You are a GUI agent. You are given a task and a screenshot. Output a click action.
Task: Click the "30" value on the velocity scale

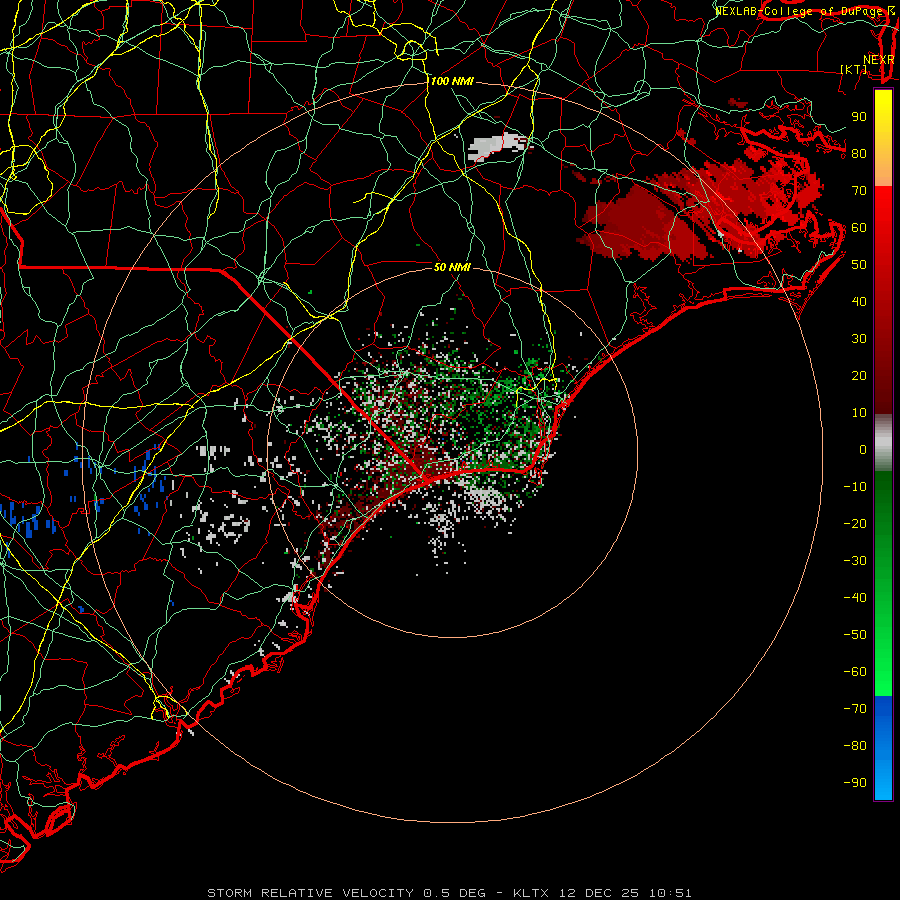coord(859,339)
